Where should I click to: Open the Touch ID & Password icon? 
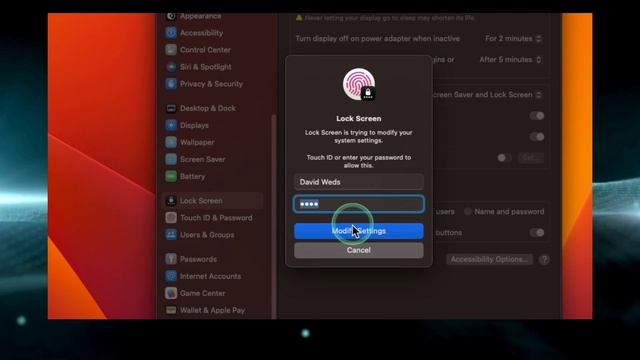171,218
